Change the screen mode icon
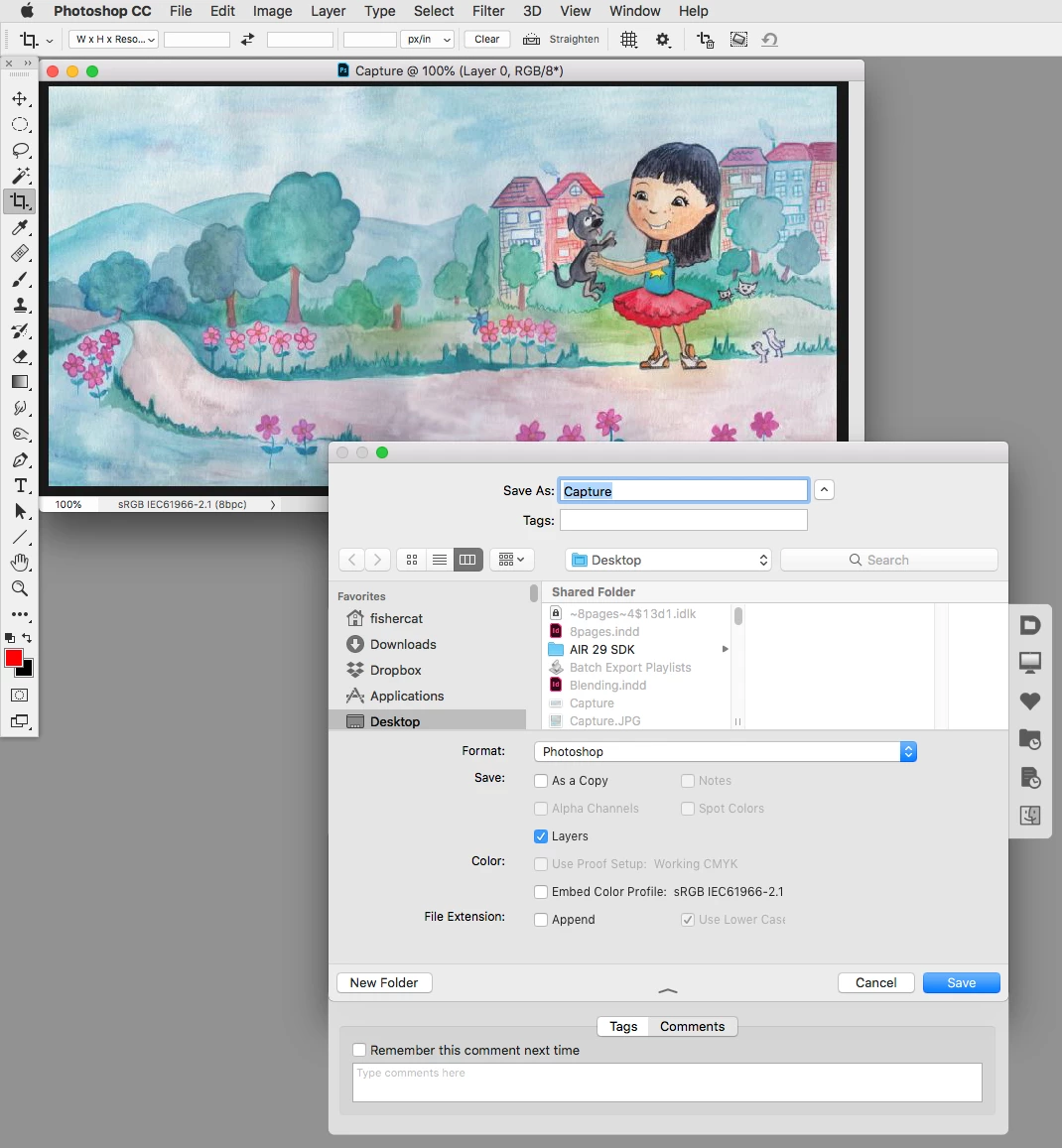 (19, 721)
